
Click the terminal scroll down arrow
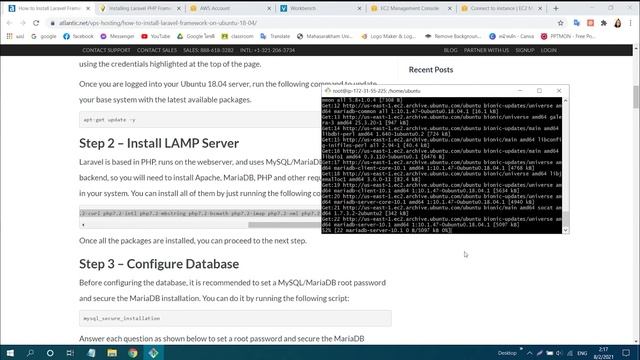(565, 230)
